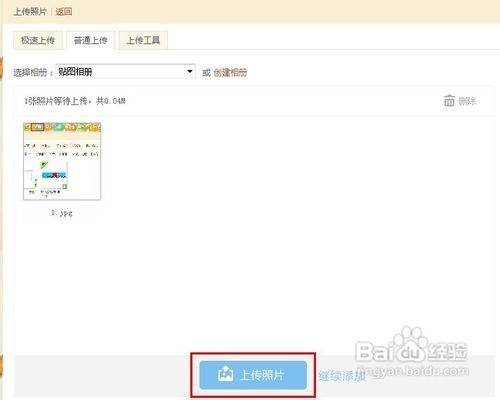
Task: Open the 上传工具 tab
Action: [x=143, y=40]
